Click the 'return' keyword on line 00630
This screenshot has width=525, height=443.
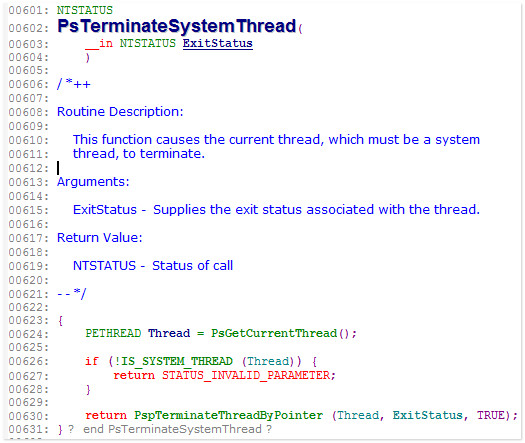click(x=106, y=416)
